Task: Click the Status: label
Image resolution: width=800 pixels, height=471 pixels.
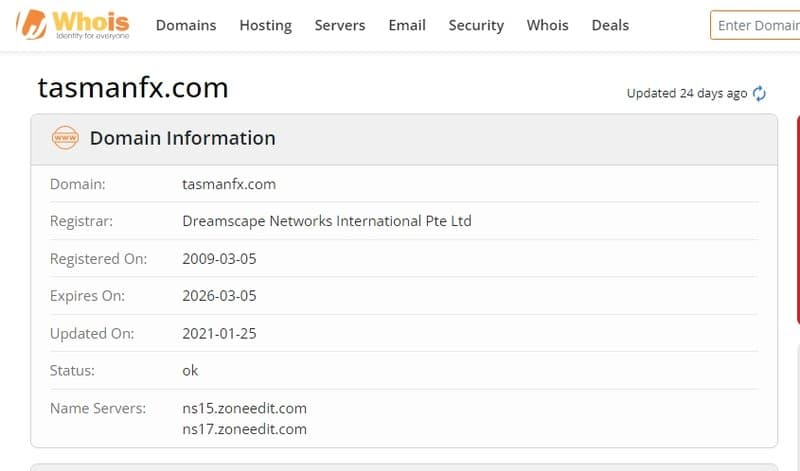Action: [x=72, y=370]
